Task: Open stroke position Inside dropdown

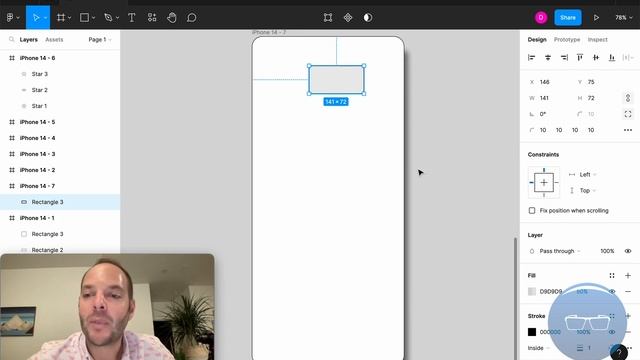Action: (539, 348)
